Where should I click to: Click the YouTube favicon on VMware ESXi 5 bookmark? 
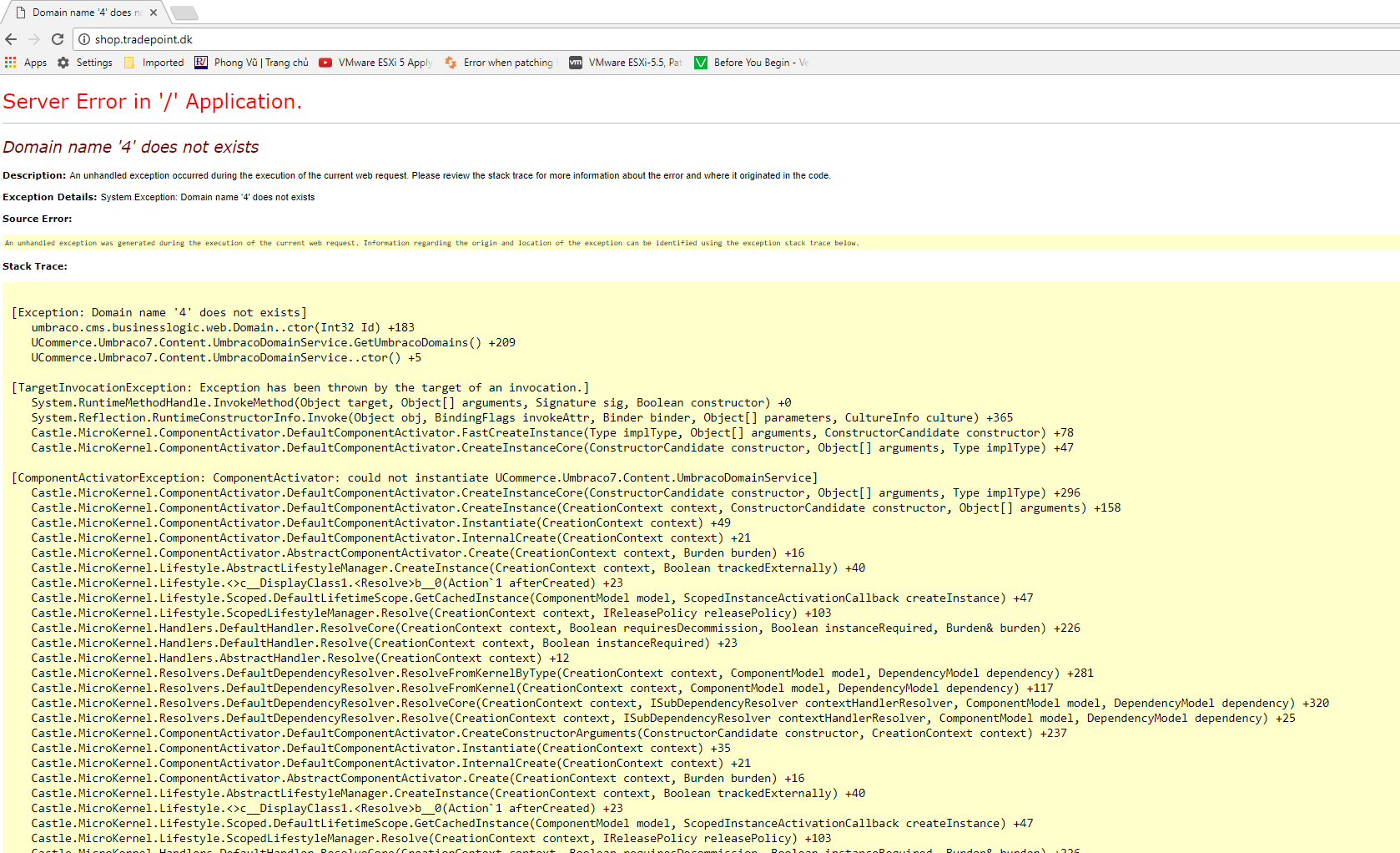[x=325, y=62]
